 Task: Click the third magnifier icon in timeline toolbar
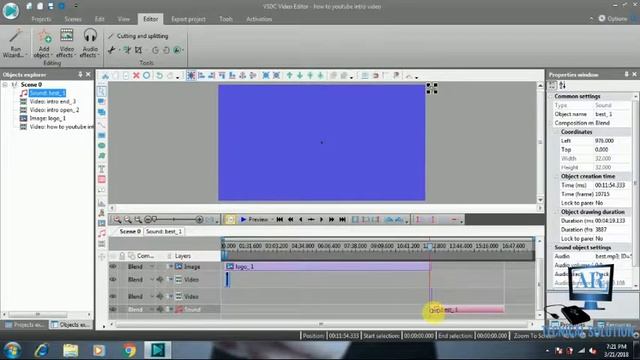point(138,220)
